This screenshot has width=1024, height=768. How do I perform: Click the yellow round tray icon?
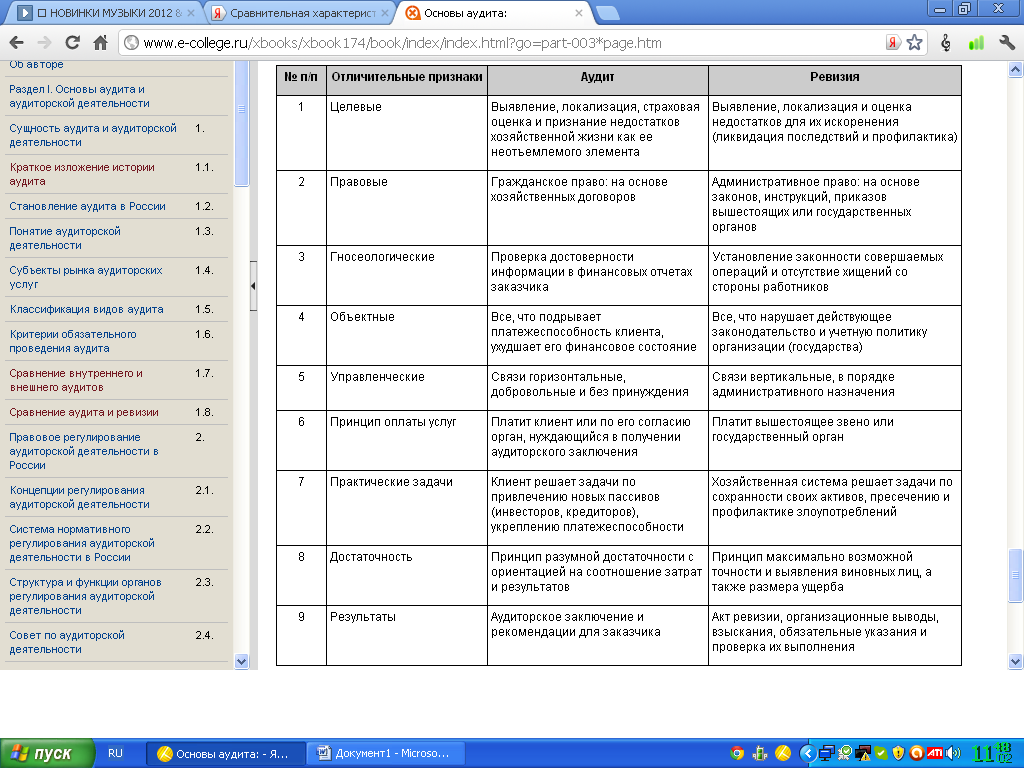pyautogui.click(x=782, y=753)
